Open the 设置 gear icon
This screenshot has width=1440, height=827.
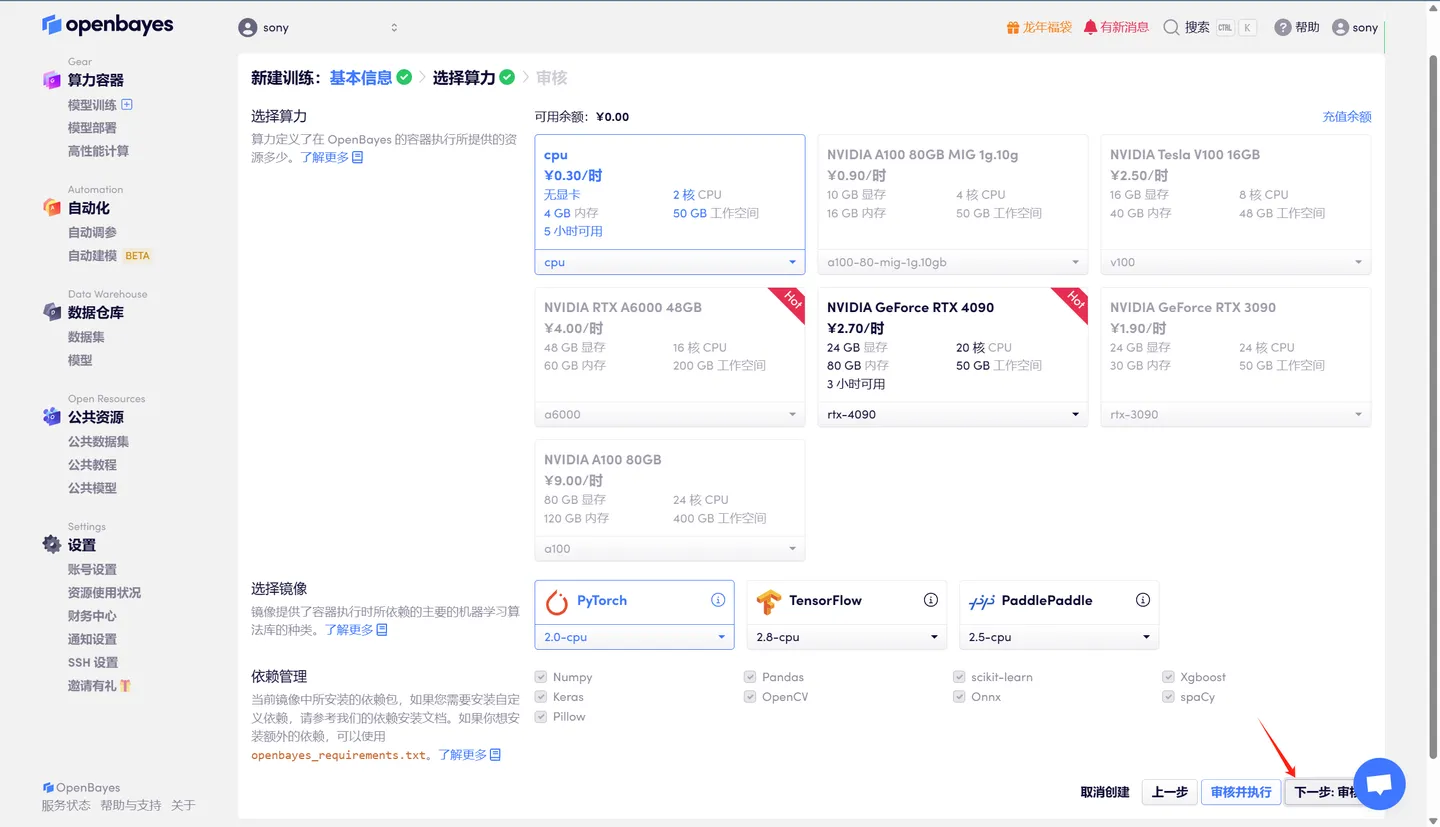[52, 544]
